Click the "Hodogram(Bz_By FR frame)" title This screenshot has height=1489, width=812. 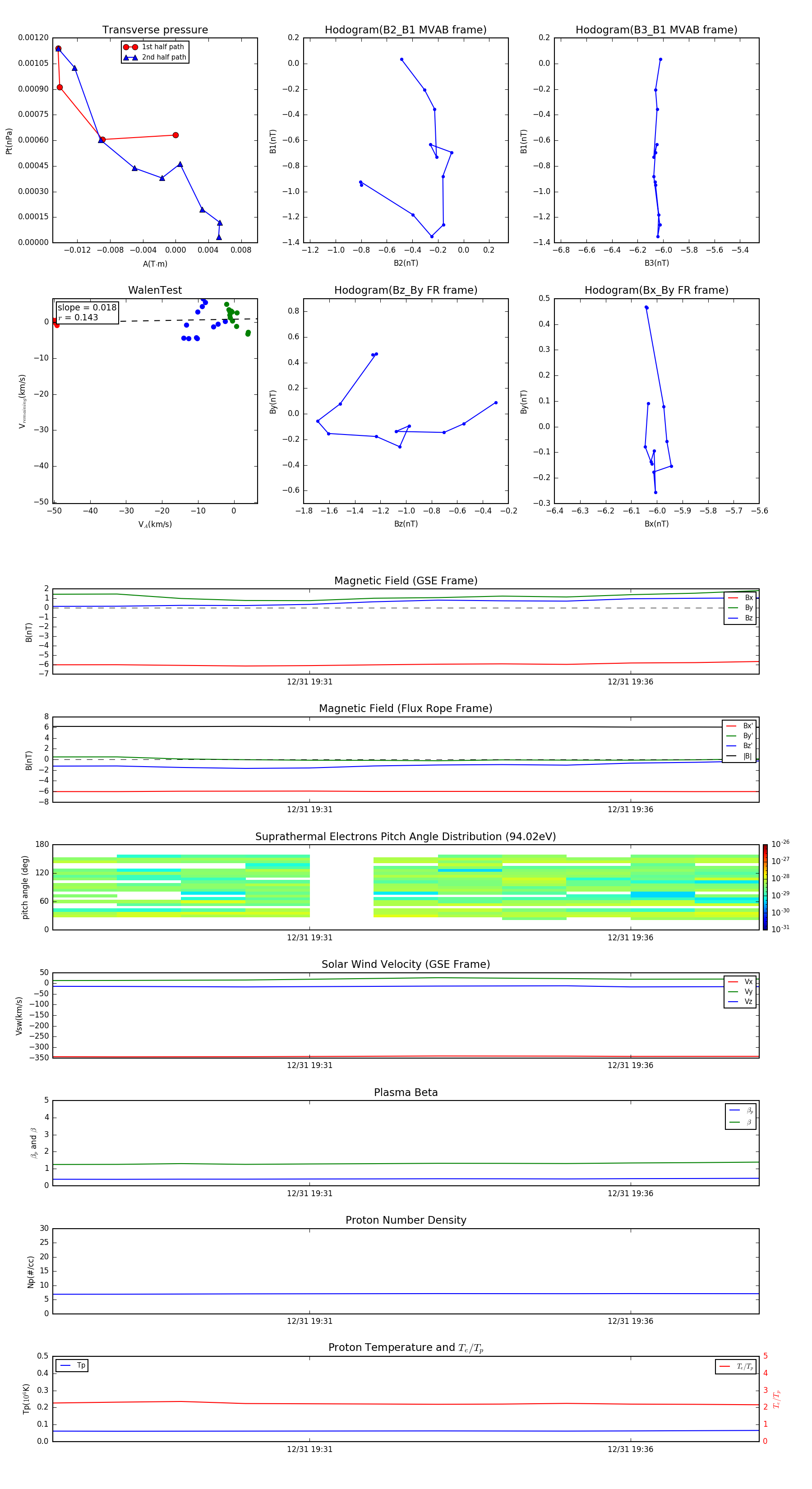point(406,290)
